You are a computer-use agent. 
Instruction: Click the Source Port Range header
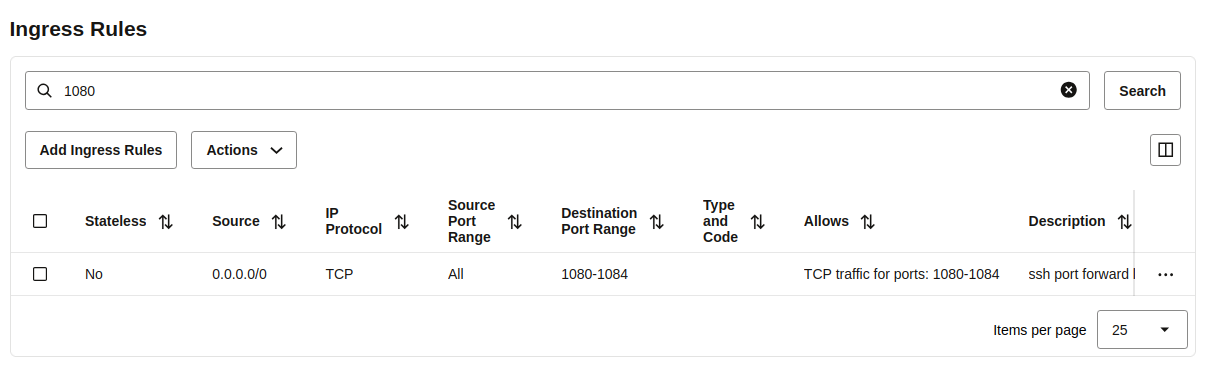(472, 222)
